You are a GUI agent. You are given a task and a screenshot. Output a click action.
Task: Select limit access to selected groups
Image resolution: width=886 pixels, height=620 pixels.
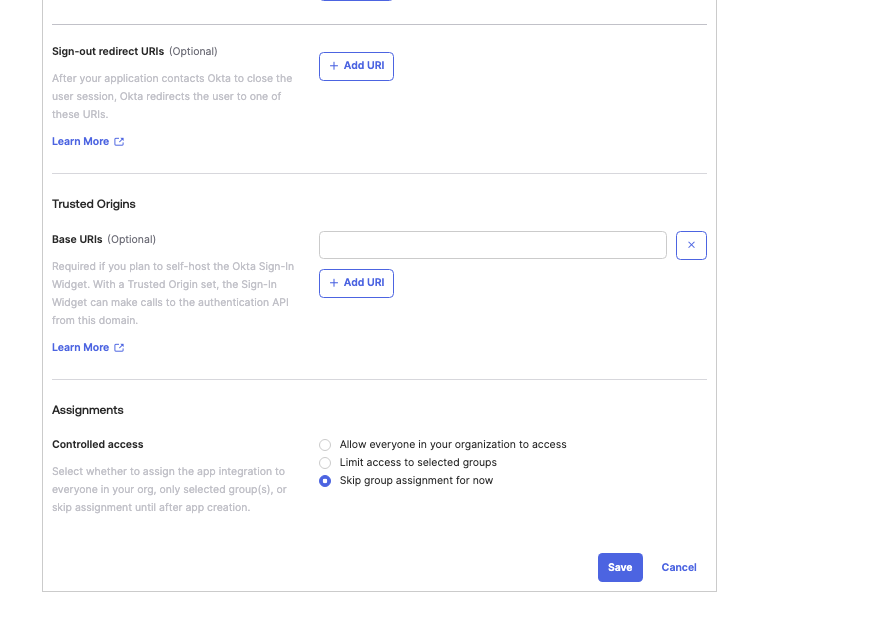pyautogui.click(x=324, y=462)
